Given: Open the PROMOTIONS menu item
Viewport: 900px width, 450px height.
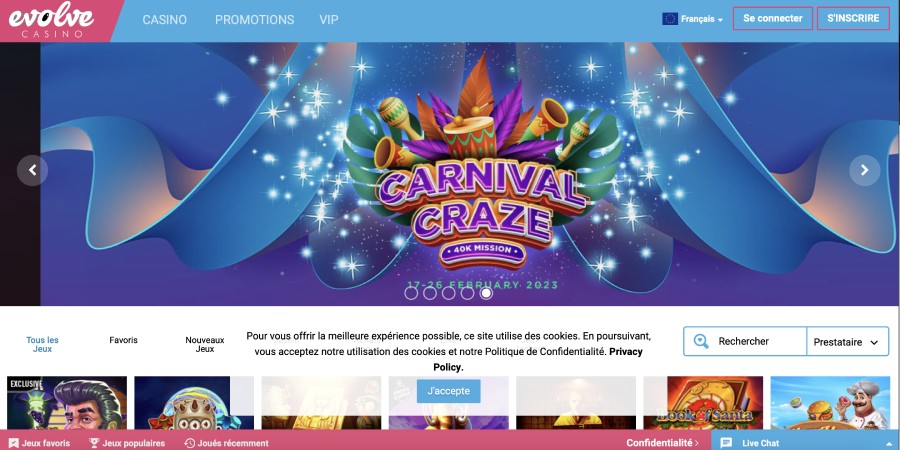Looking at the screenshot, I should (x=254, y=20).
